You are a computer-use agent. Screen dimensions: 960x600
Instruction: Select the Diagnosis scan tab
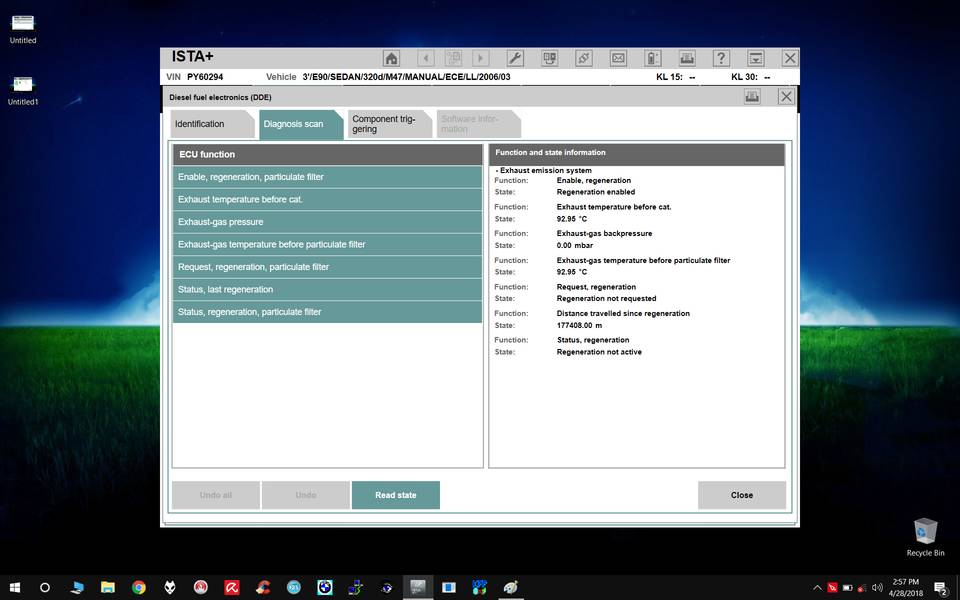301,124
